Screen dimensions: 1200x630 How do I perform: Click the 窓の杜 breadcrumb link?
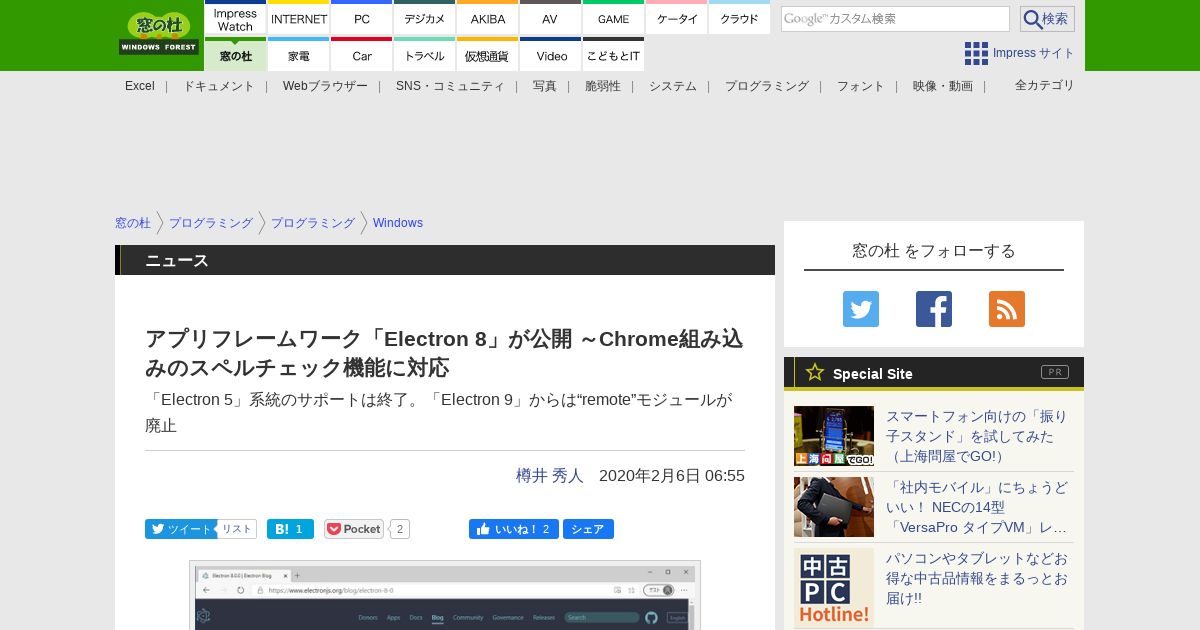click(x=133, y=223)
